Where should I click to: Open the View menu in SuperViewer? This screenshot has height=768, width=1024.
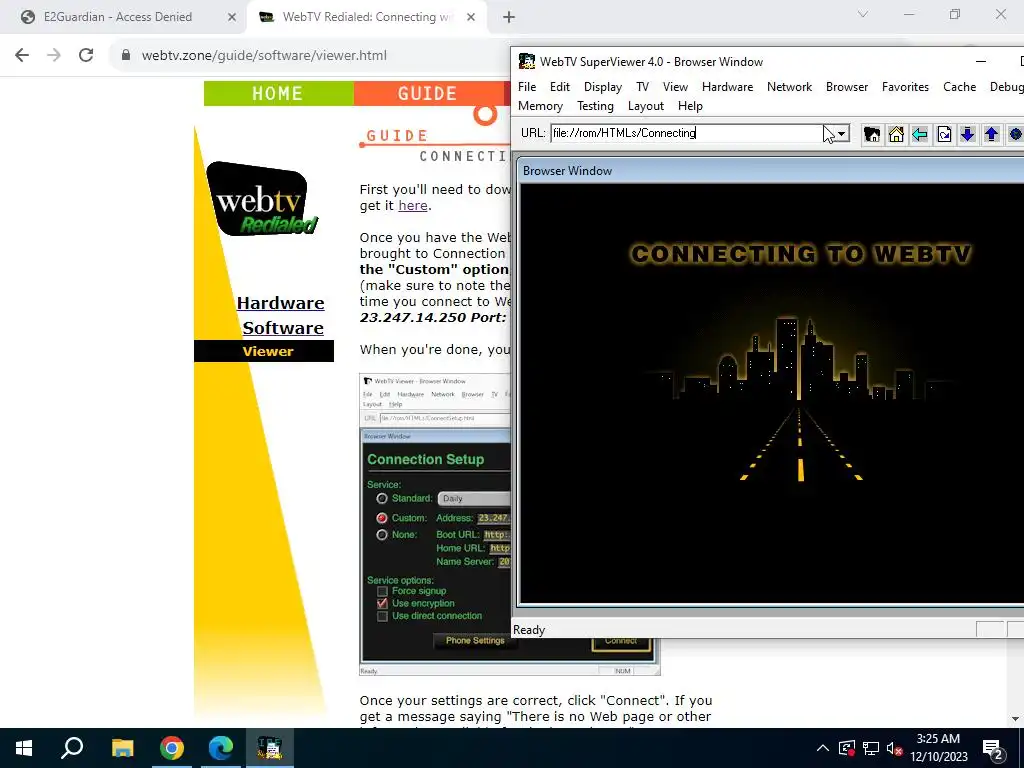(675, 87)
